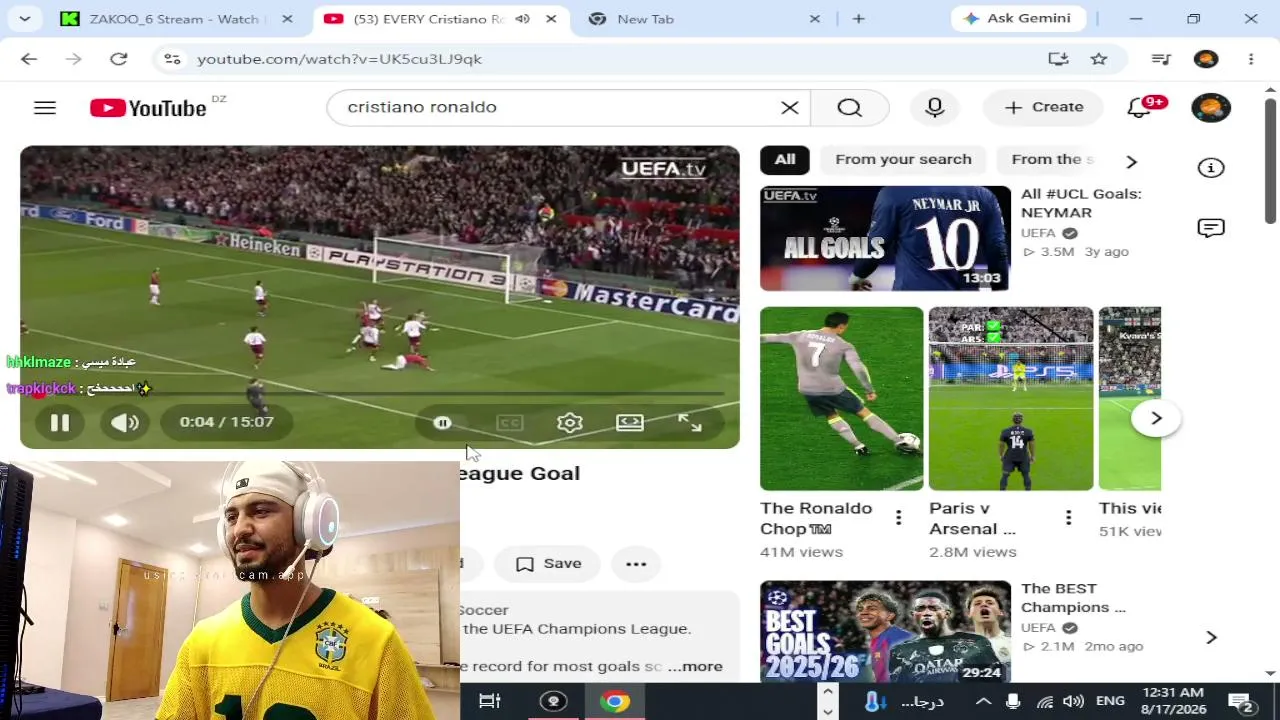Image resolution: width=1280 pixels, height=720 pixels.
Task: Open the Ronaldo number 7 short thumbnail
Action: (x=842, y=398)
